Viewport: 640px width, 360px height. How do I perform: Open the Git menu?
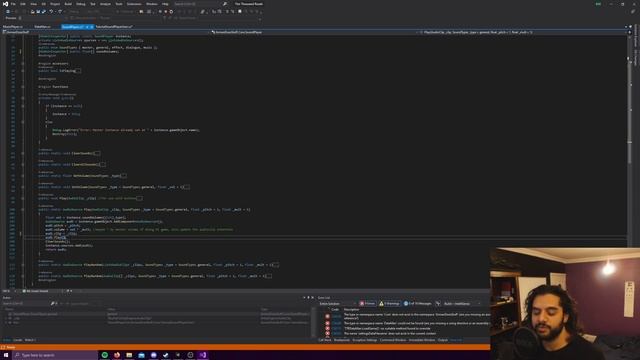(44, 4)
